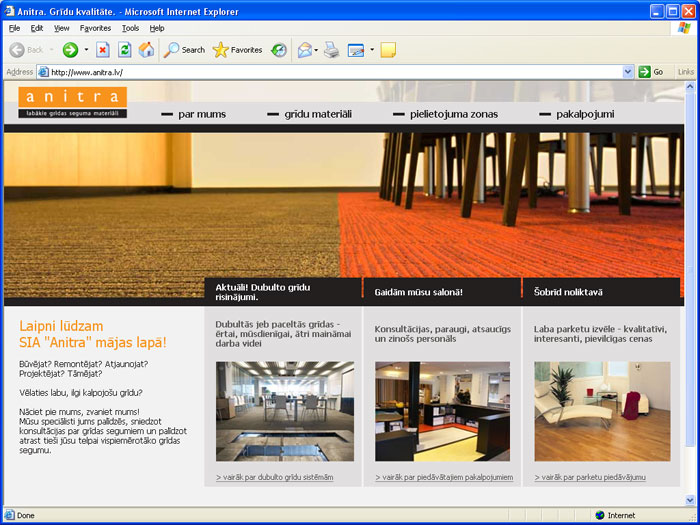The image size is (700, 525).
Task: Open the Favorites menu
Action: [x=95, y=28]
